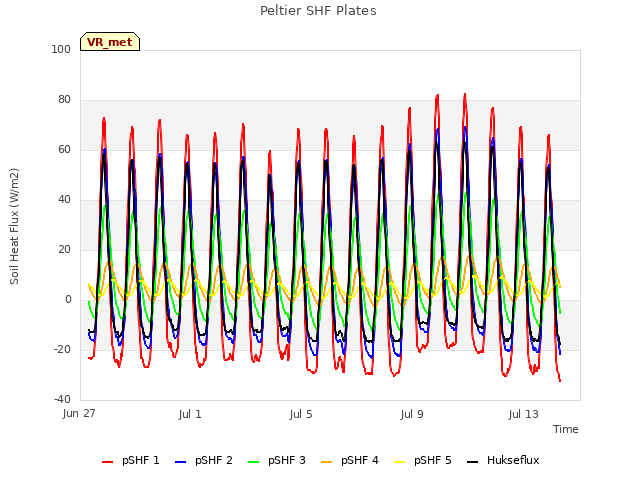Click the Soil Heat Flux axis title
The height and width of the screenshot is (480, 640).
pyautogui.click(x=14, y=226)
